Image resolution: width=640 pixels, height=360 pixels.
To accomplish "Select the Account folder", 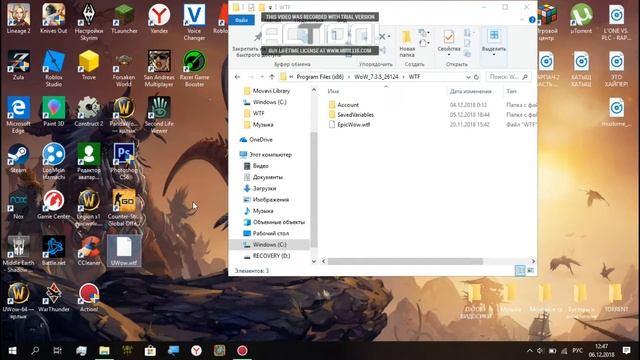I will 348,105.
